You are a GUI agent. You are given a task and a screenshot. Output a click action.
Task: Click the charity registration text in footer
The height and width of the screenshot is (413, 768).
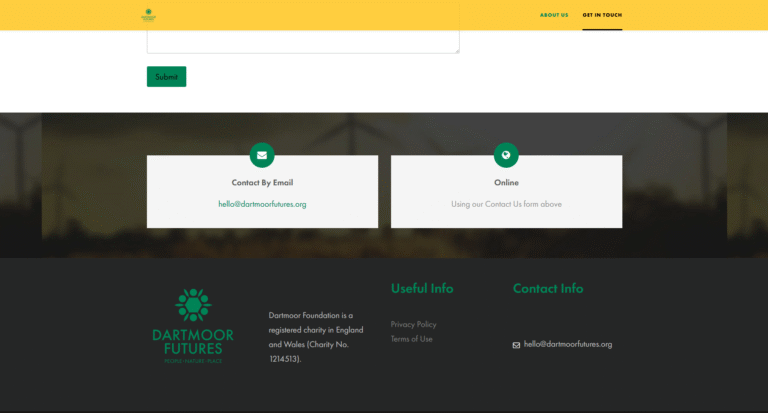pyautogui.click(x=315, y=336)
